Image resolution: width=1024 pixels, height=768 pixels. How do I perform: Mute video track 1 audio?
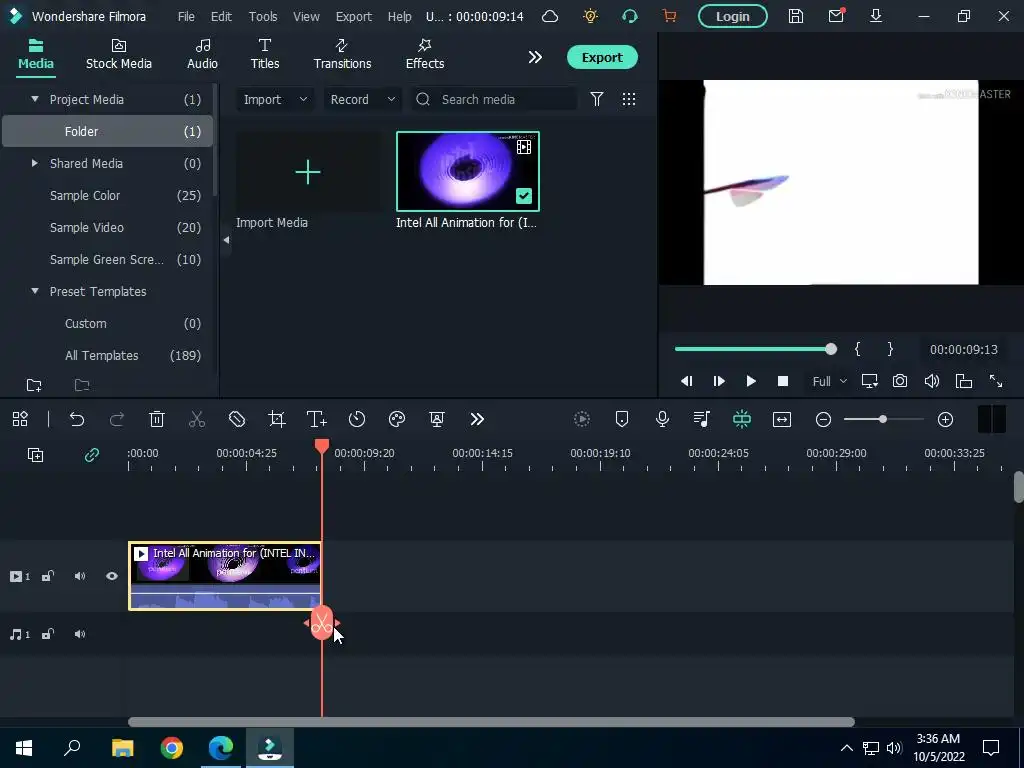click(x=80, y=576)
